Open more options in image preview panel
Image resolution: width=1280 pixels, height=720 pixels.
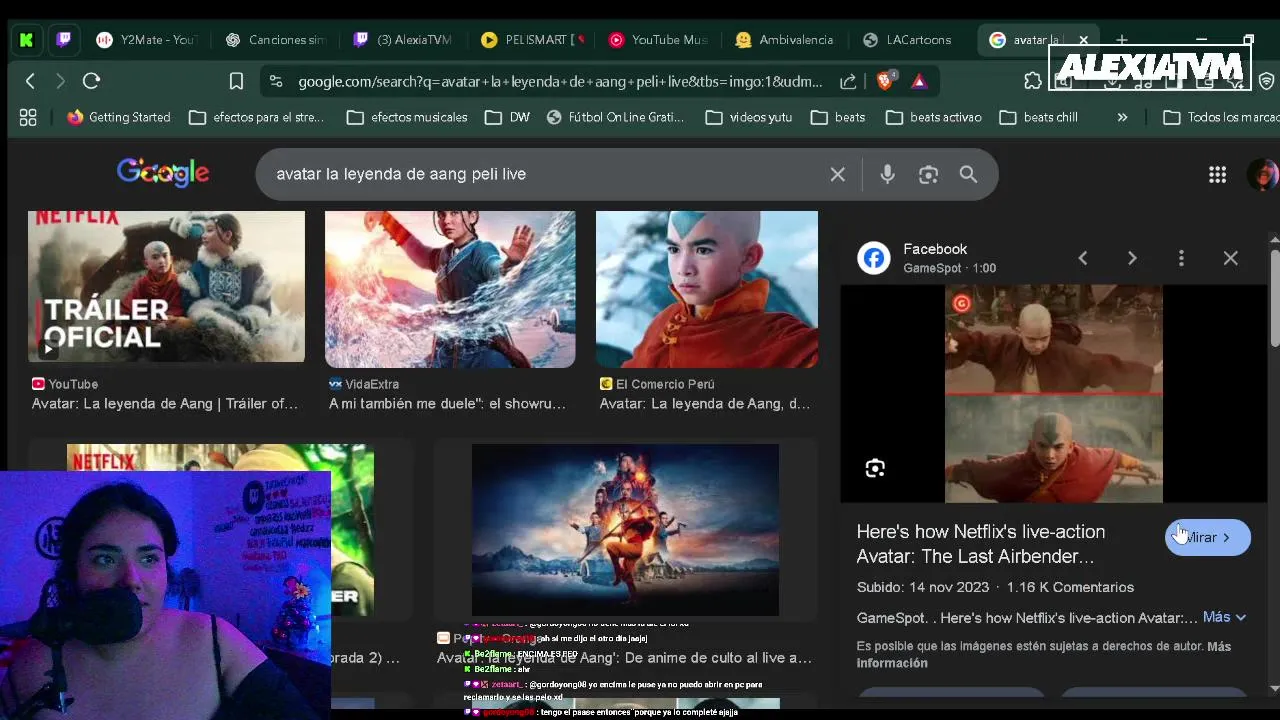(x=1181, y=258)
